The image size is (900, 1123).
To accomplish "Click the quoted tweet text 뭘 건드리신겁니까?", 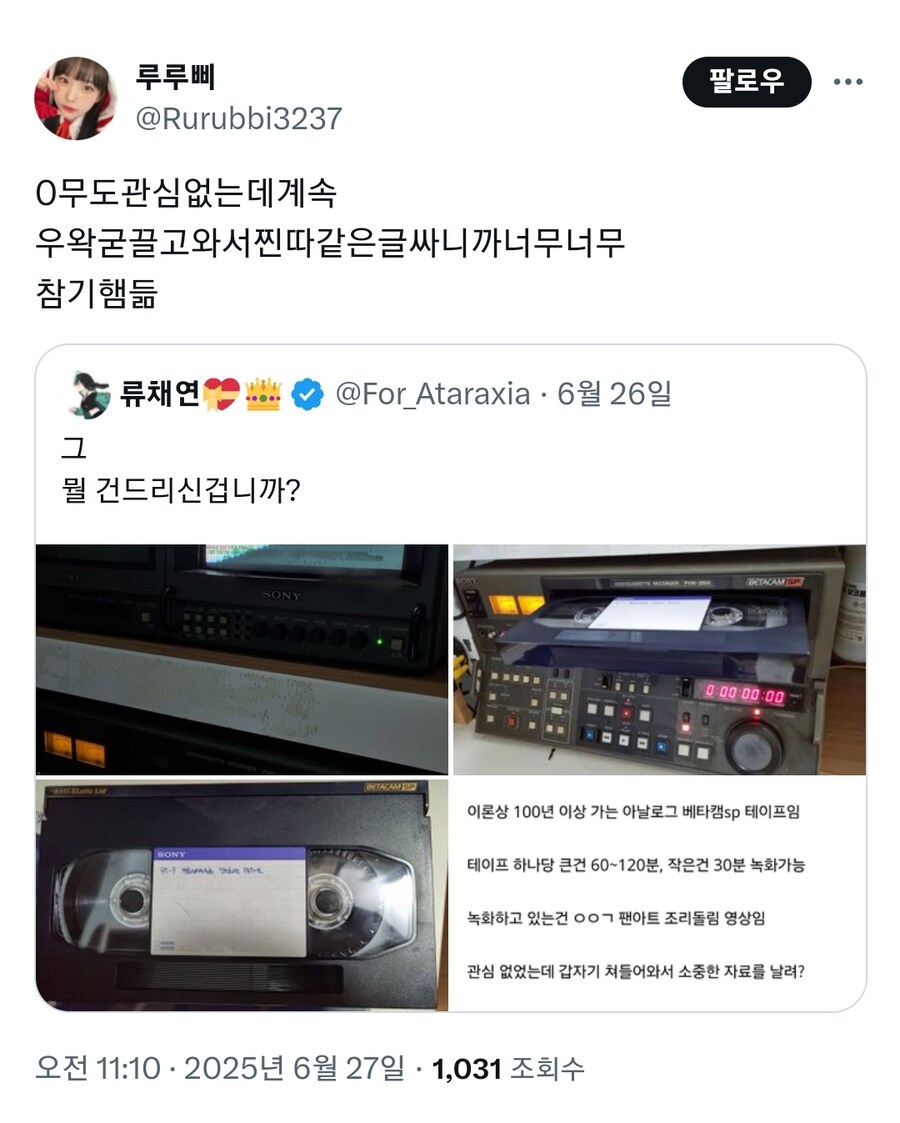I will coord(181,491).
